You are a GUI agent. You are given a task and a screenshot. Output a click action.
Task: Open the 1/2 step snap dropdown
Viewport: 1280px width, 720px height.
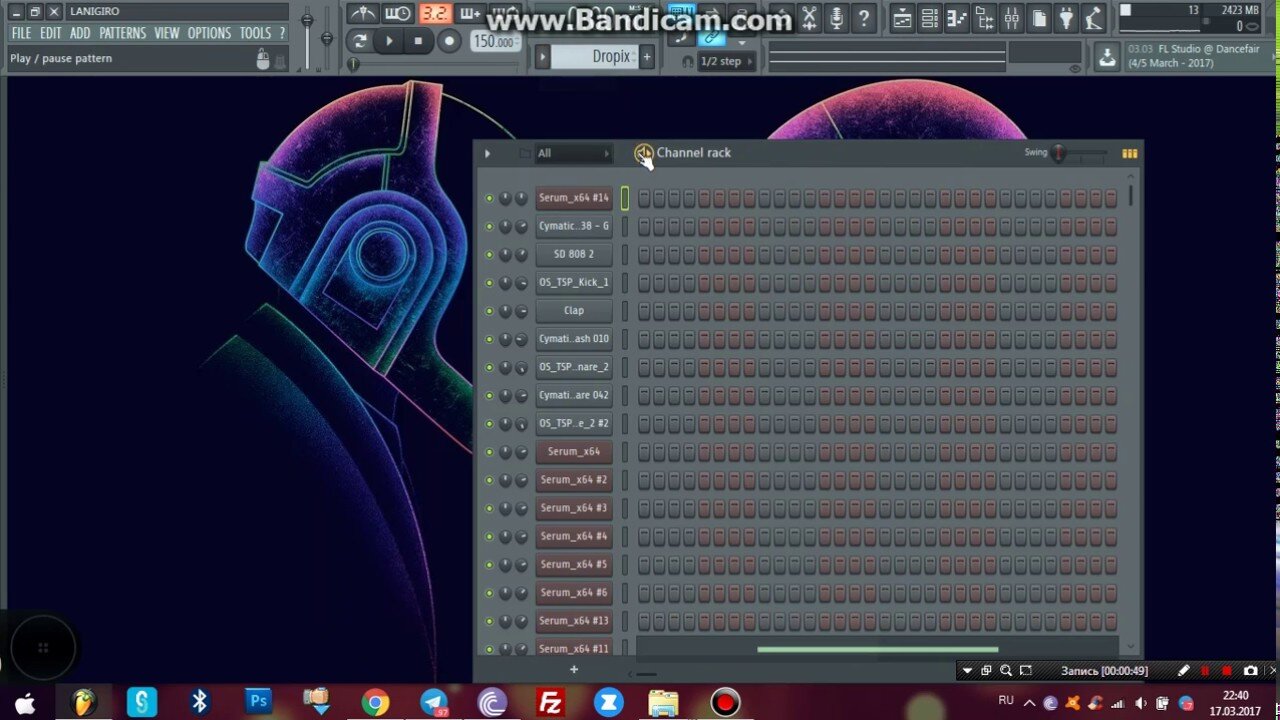coord(725,61)
